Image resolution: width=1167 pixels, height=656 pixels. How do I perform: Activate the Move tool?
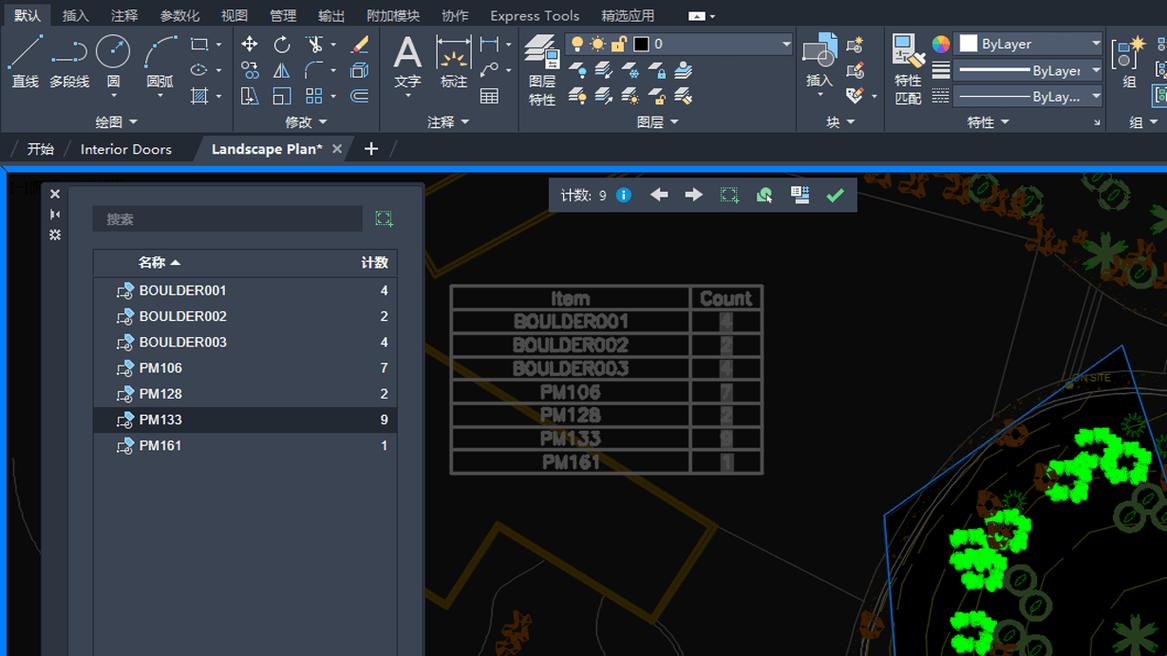point(247,45)
